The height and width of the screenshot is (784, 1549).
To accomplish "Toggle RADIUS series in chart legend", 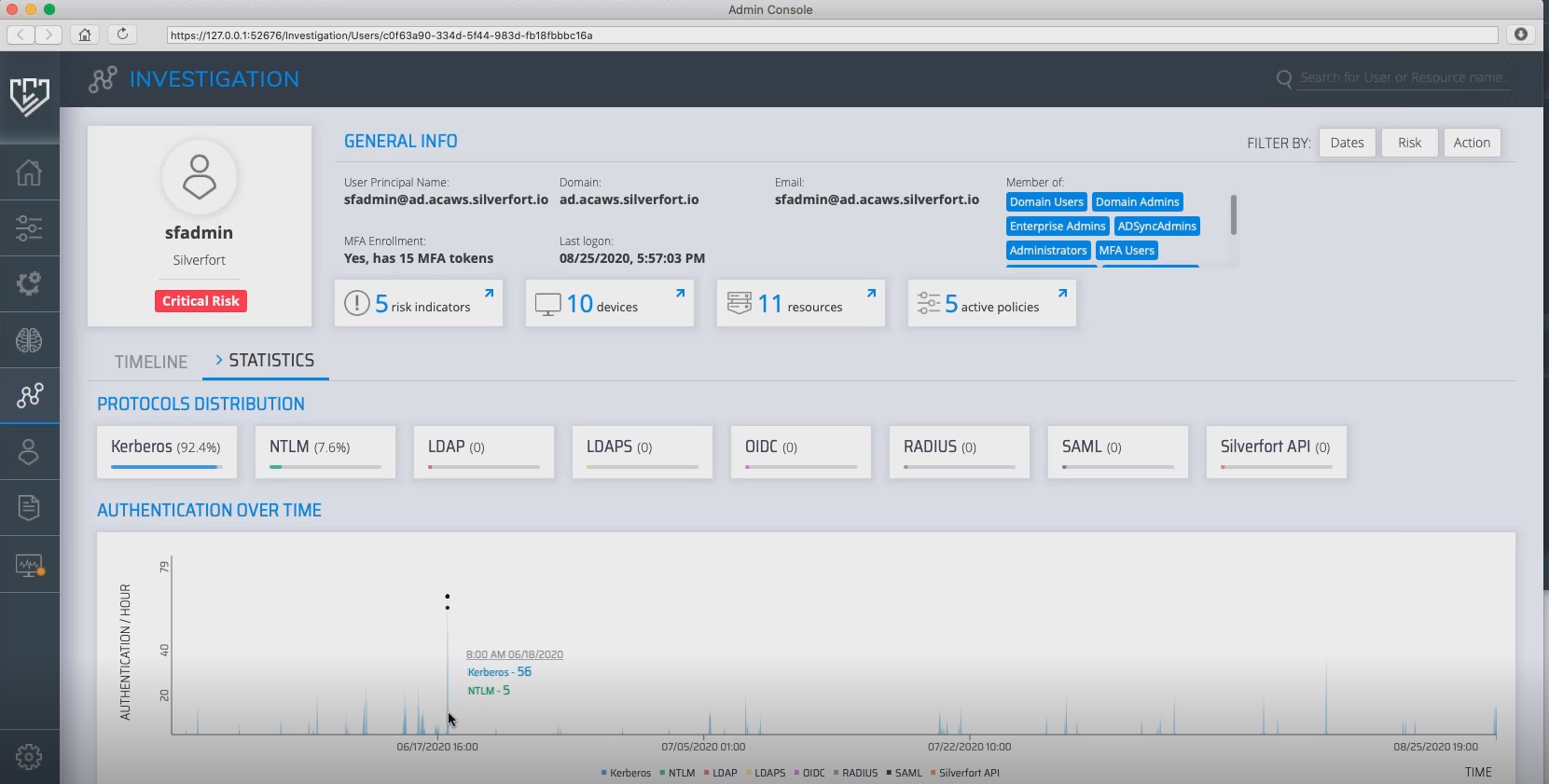I will pyautogui.click(x=856, y=773).
